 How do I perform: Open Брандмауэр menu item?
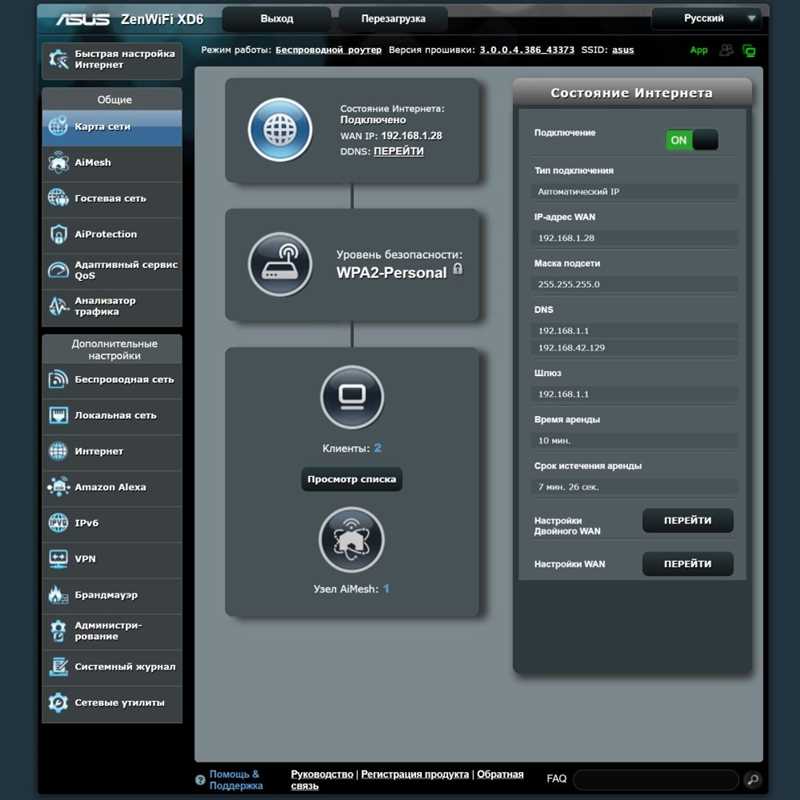(112, 595)
